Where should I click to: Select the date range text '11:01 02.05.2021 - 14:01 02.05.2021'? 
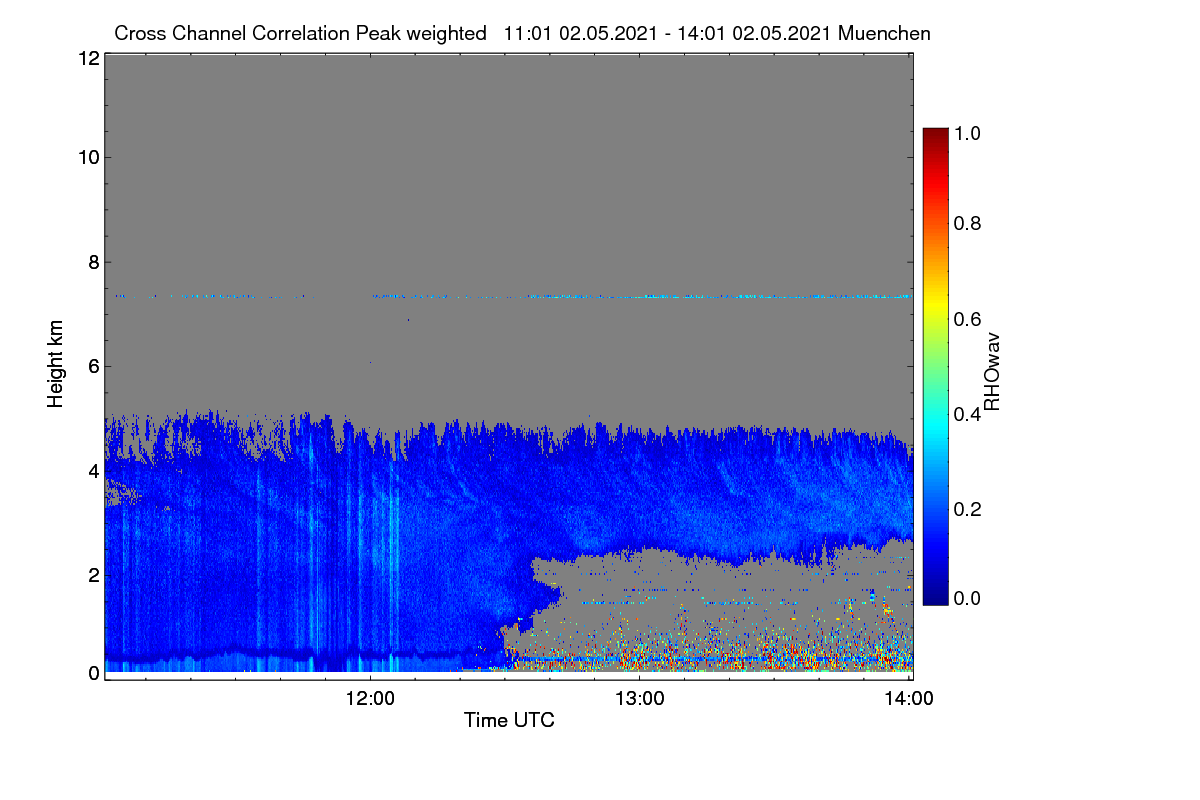click(x=669, y=33)
